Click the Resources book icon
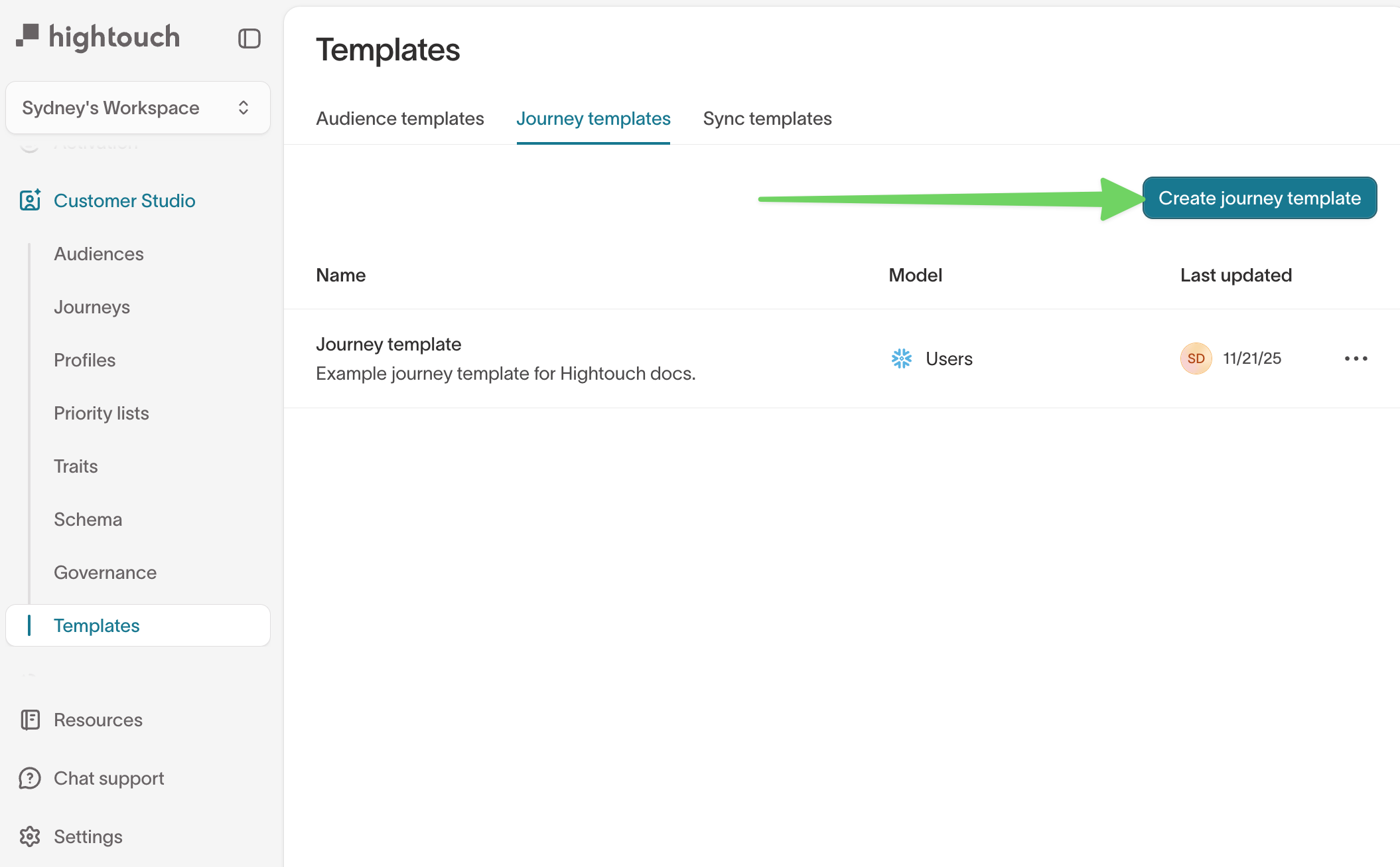The image size is (1400, 867). pyautogui.click(x=30, y=720)
